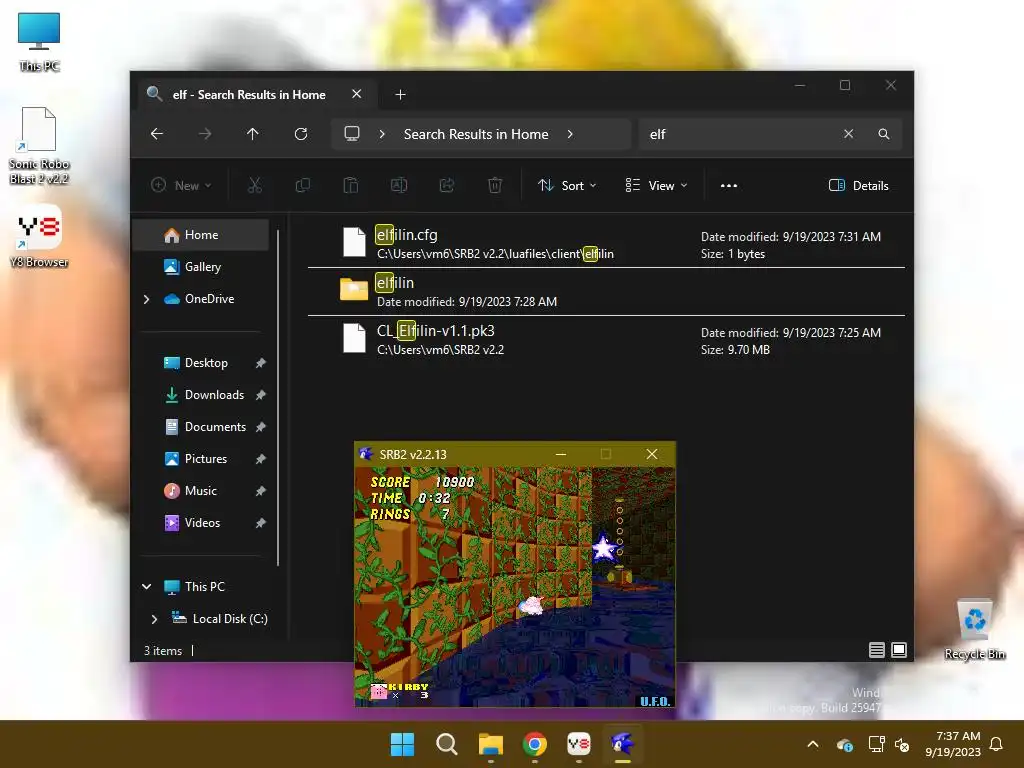Click the Share icon in toolbar
This screenshot has height=768, width=1024.
click(x=447, y=185)
